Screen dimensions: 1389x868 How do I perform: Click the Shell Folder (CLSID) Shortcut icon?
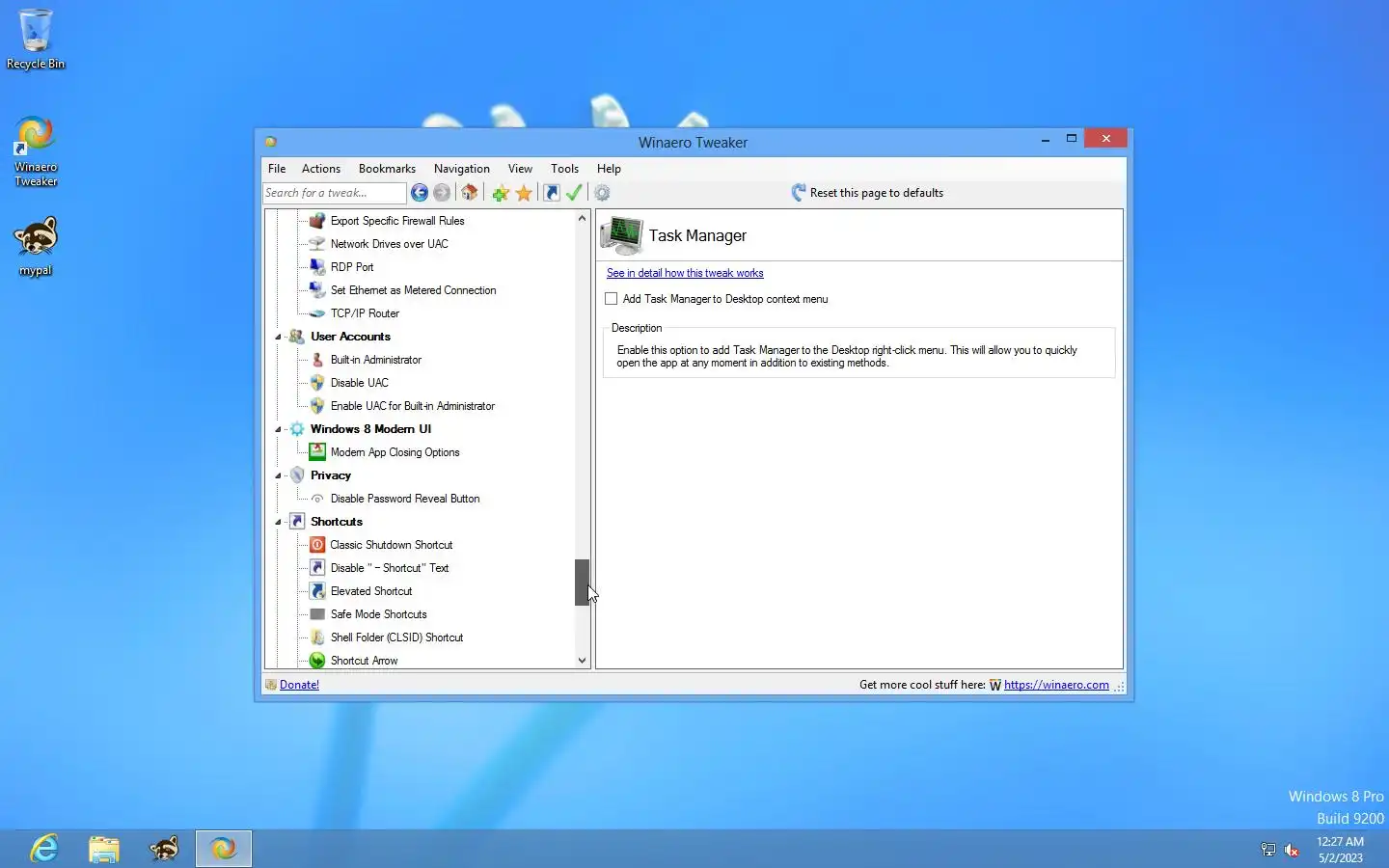tap(316, 637)
